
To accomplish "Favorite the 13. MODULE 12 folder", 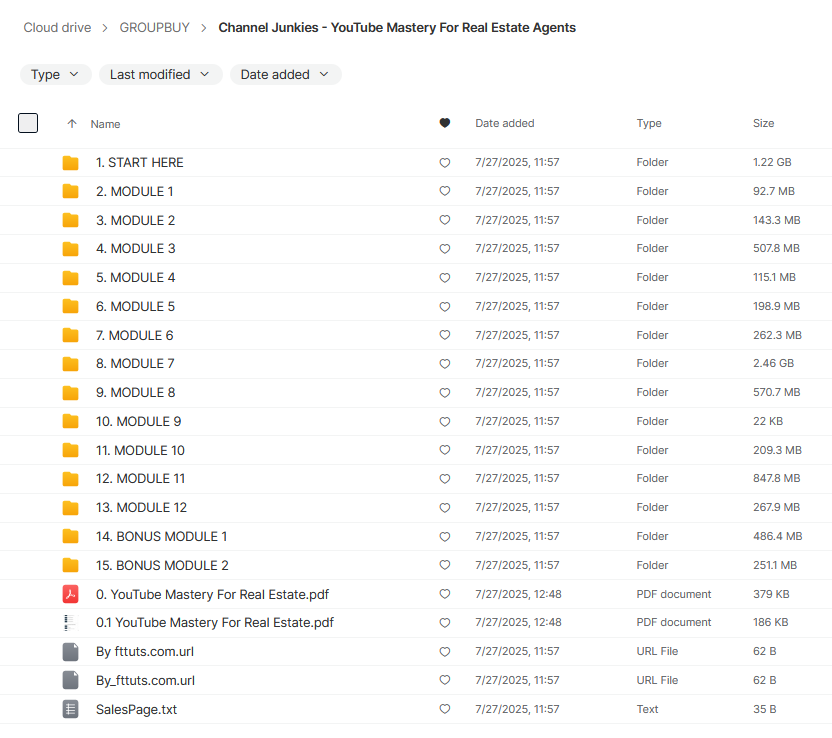I will click(445, 508).
